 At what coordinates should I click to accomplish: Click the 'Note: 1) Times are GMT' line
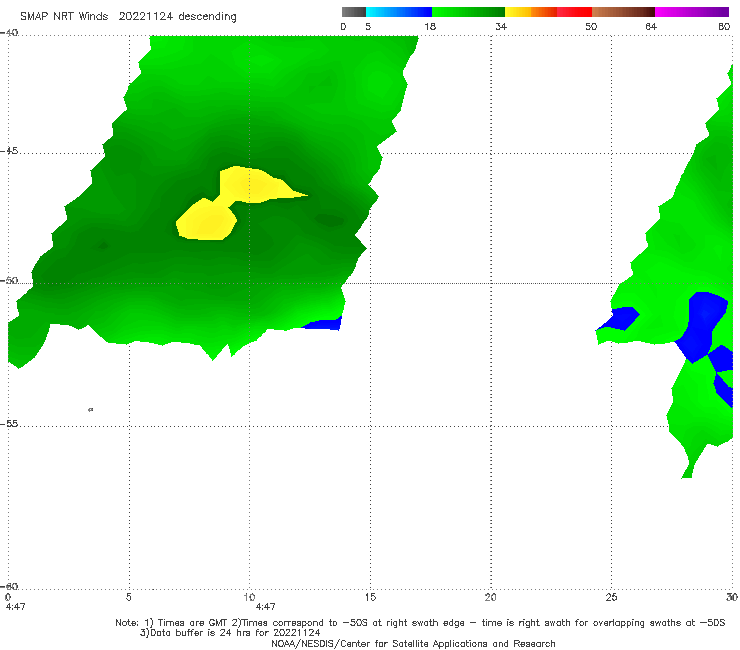pyautogui.click(x=420, y=623)
